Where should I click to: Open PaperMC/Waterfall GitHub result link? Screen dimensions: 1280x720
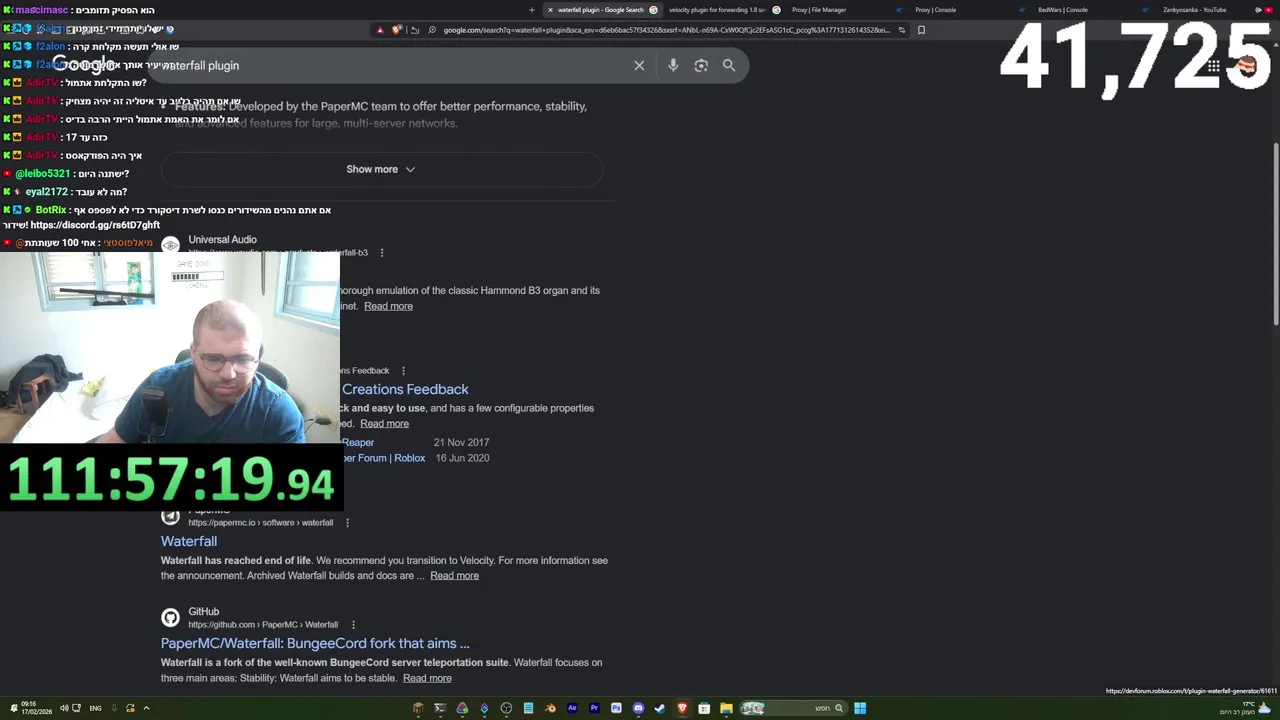click(x=315, y=643)
